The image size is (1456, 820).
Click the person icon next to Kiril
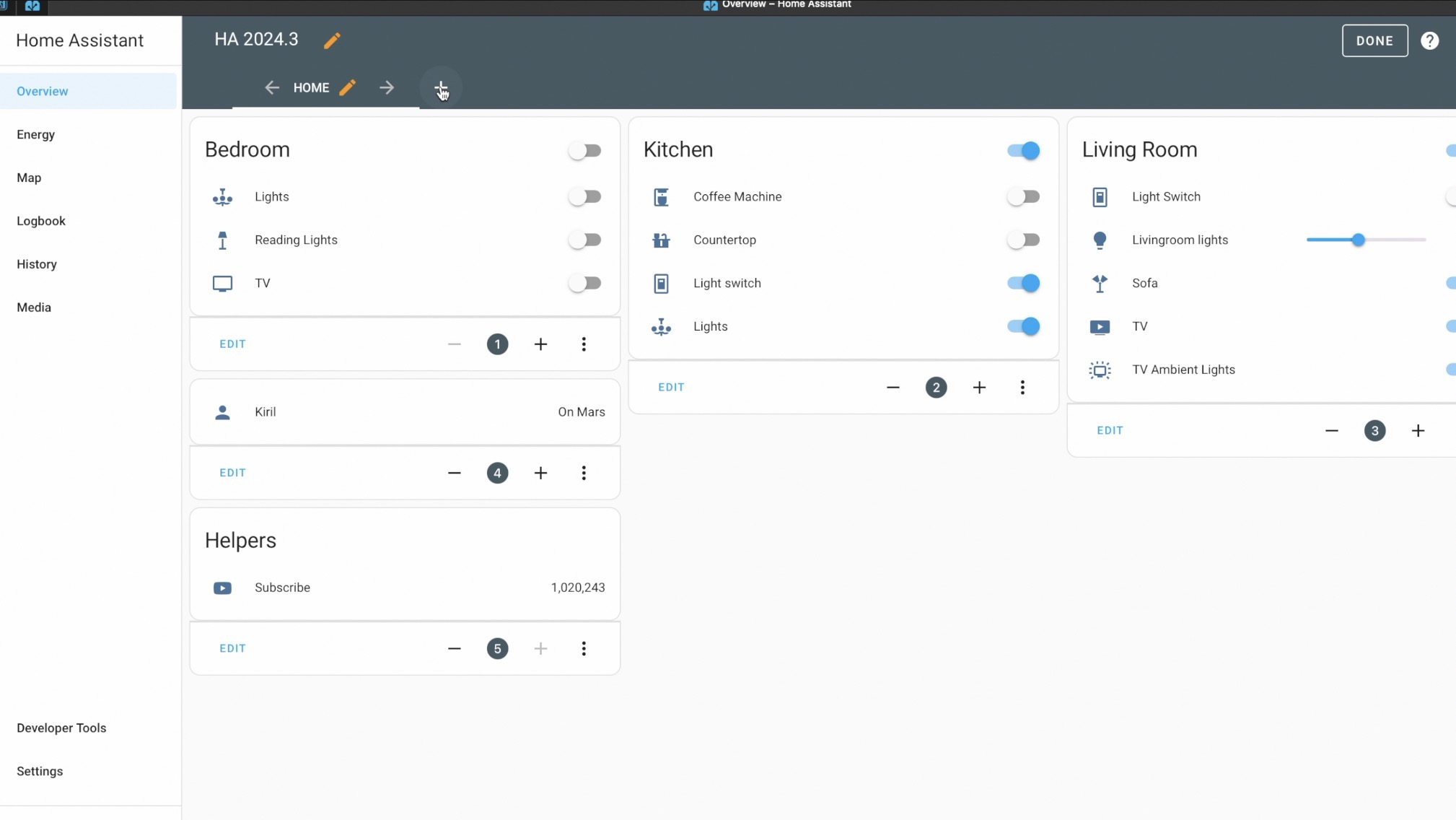pyautogui.click(x=222, y=411)
